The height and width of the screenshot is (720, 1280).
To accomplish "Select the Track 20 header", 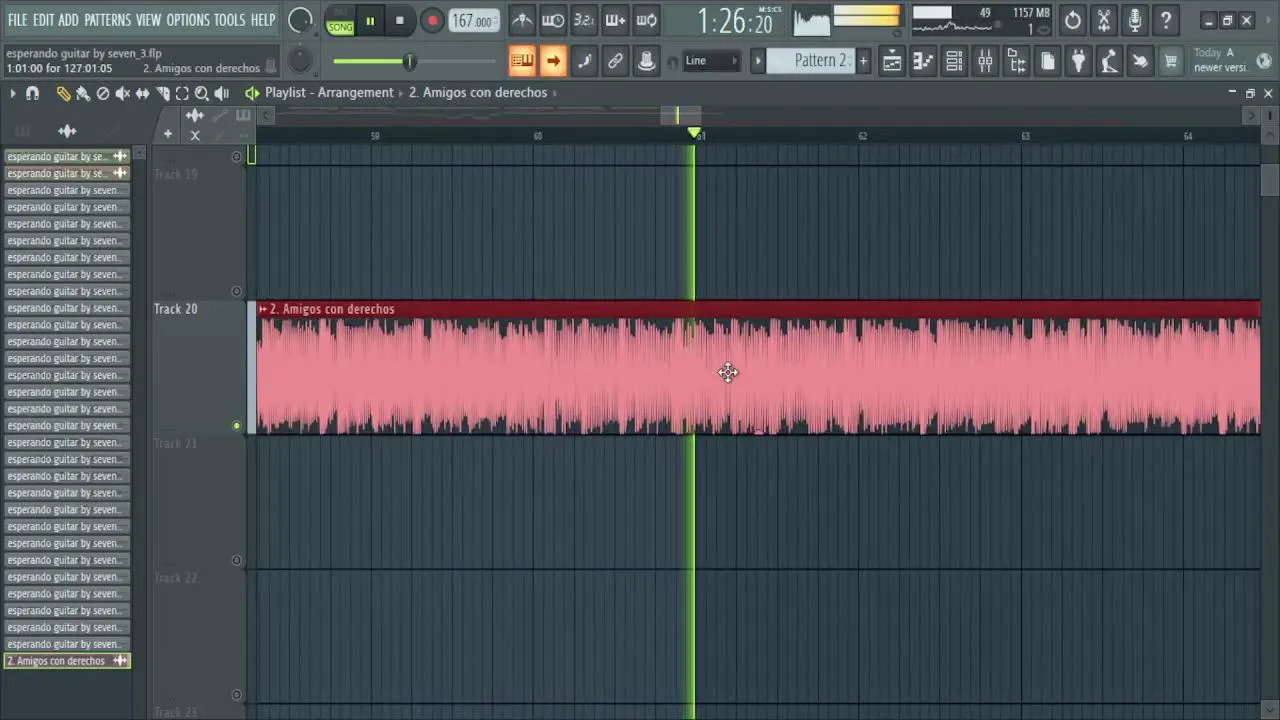I will (199, 368).
